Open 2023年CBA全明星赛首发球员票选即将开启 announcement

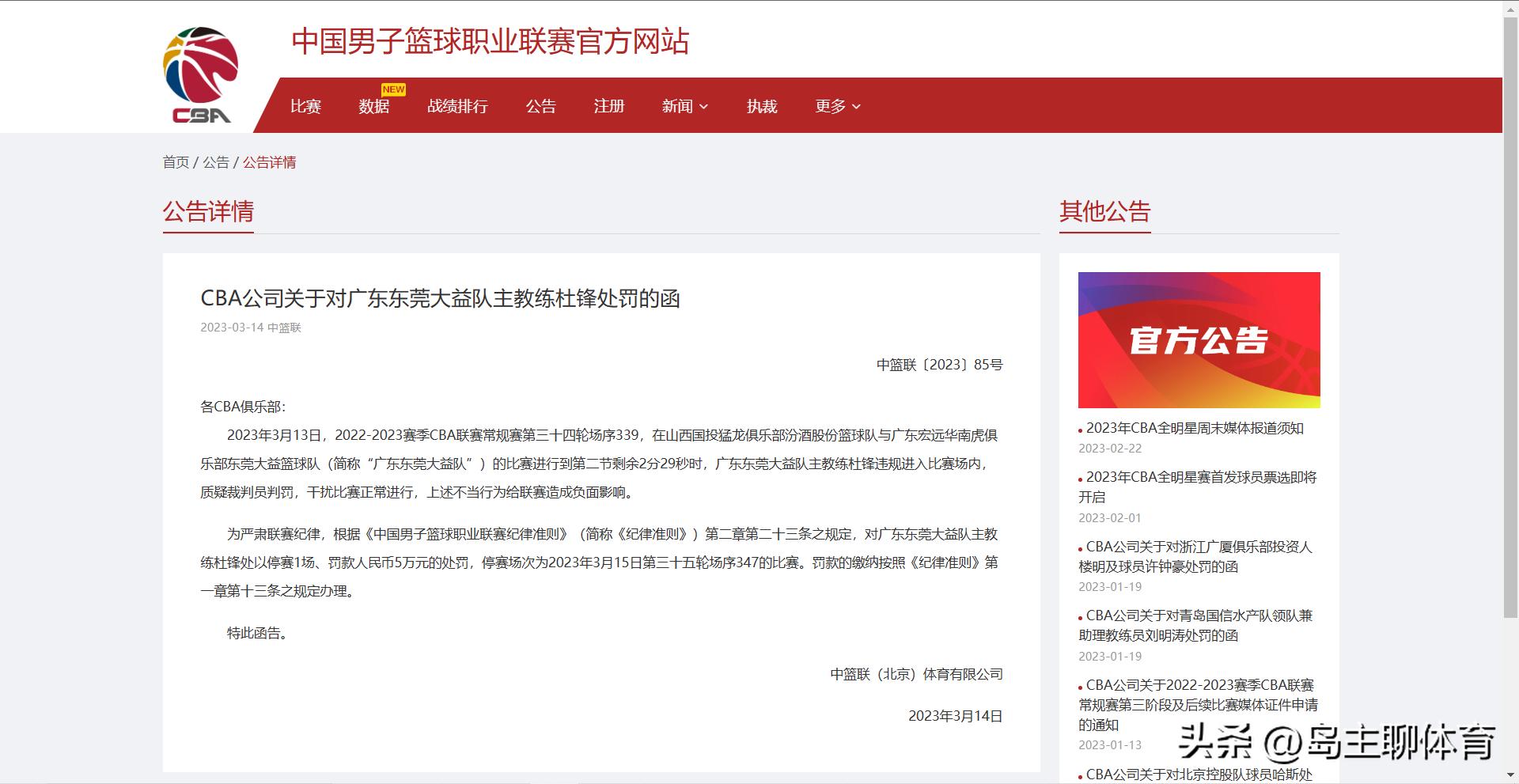[x=1196, y=487]
